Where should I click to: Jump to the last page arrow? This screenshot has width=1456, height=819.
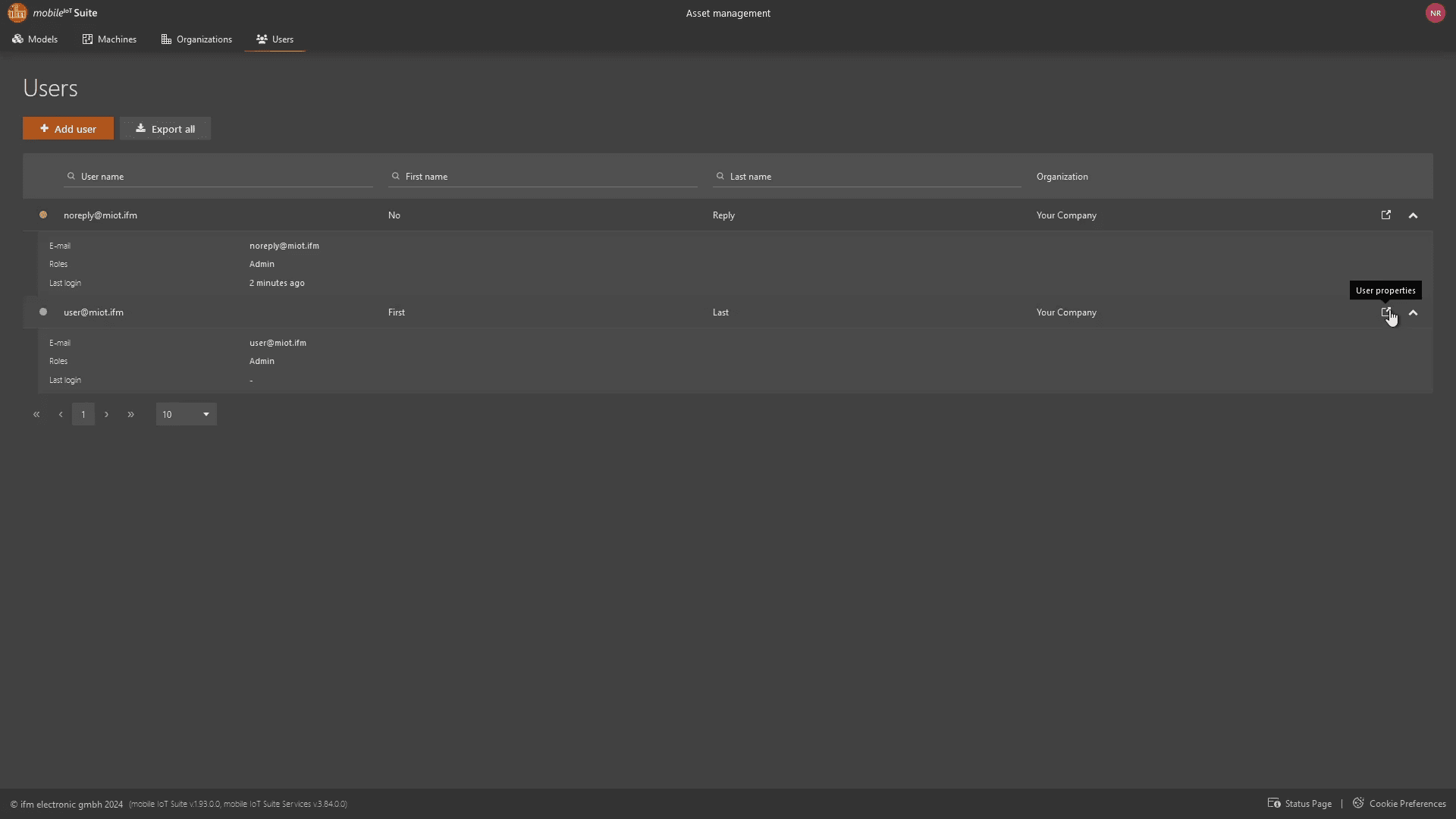pyautogui.click(x=131, y=414)
